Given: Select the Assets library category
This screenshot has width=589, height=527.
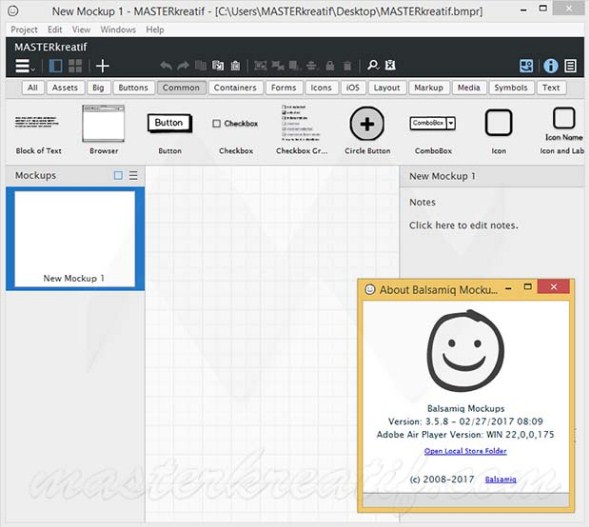Looking at the screenshot, I should [65, 88].
